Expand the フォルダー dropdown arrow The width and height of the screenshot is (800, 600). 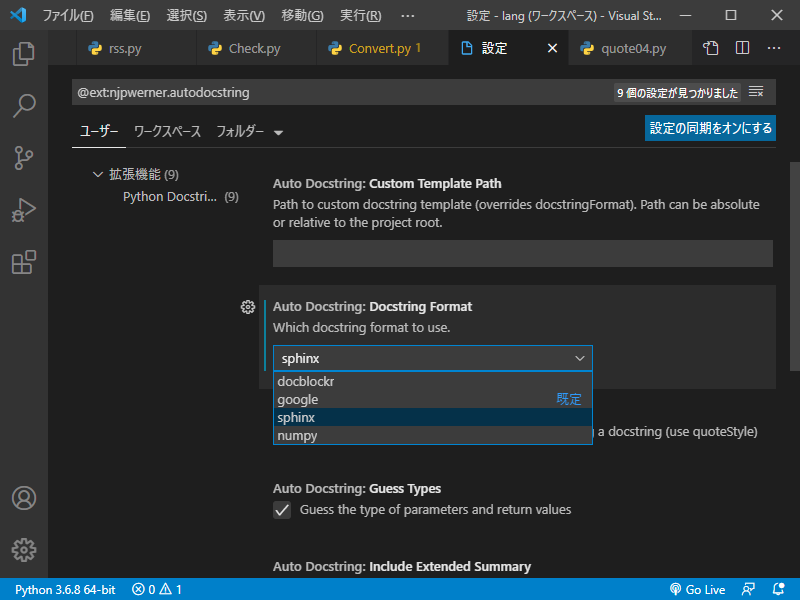point(278,132)
